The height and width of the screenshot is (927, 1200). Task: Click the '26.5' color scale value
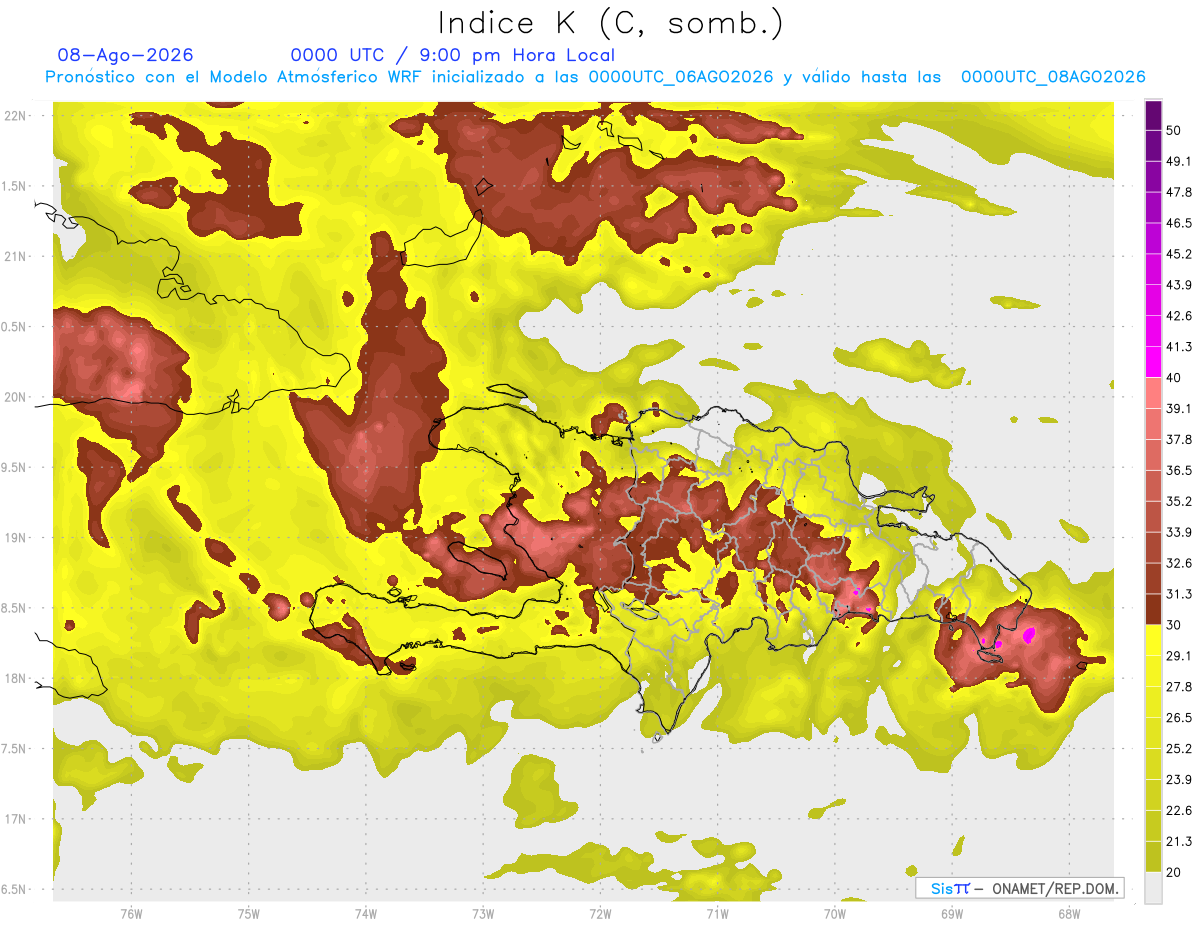point(1179,718)
